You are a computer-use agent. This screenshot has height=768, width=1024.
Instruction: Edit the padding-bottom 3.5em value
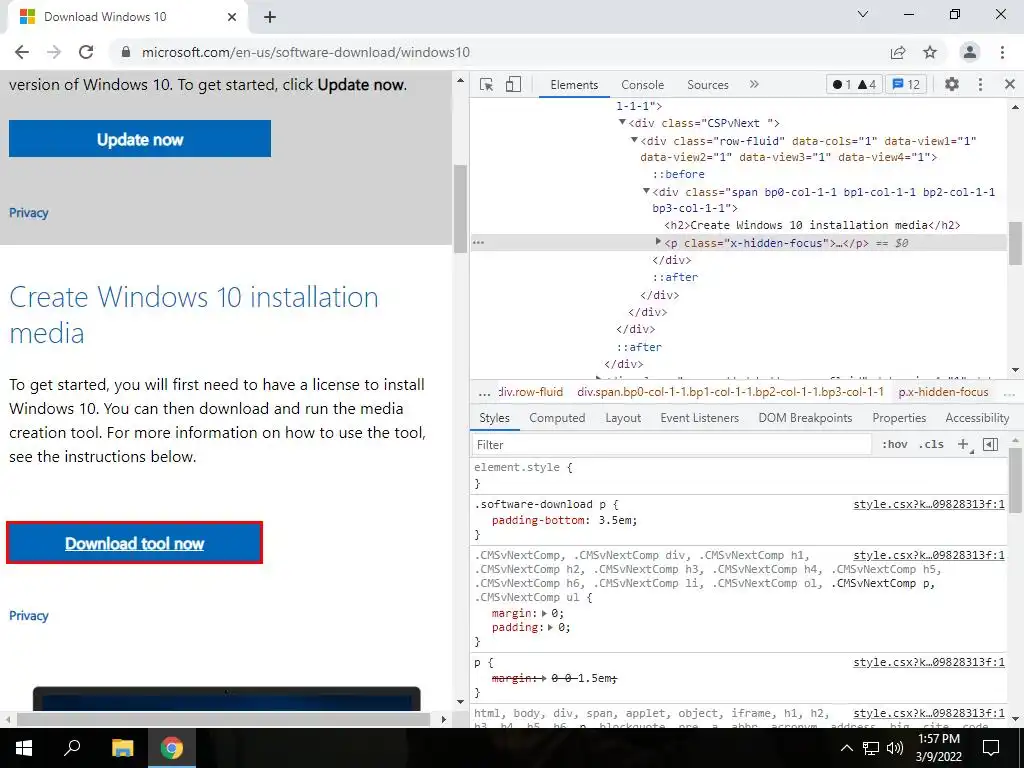click(615, 520)
